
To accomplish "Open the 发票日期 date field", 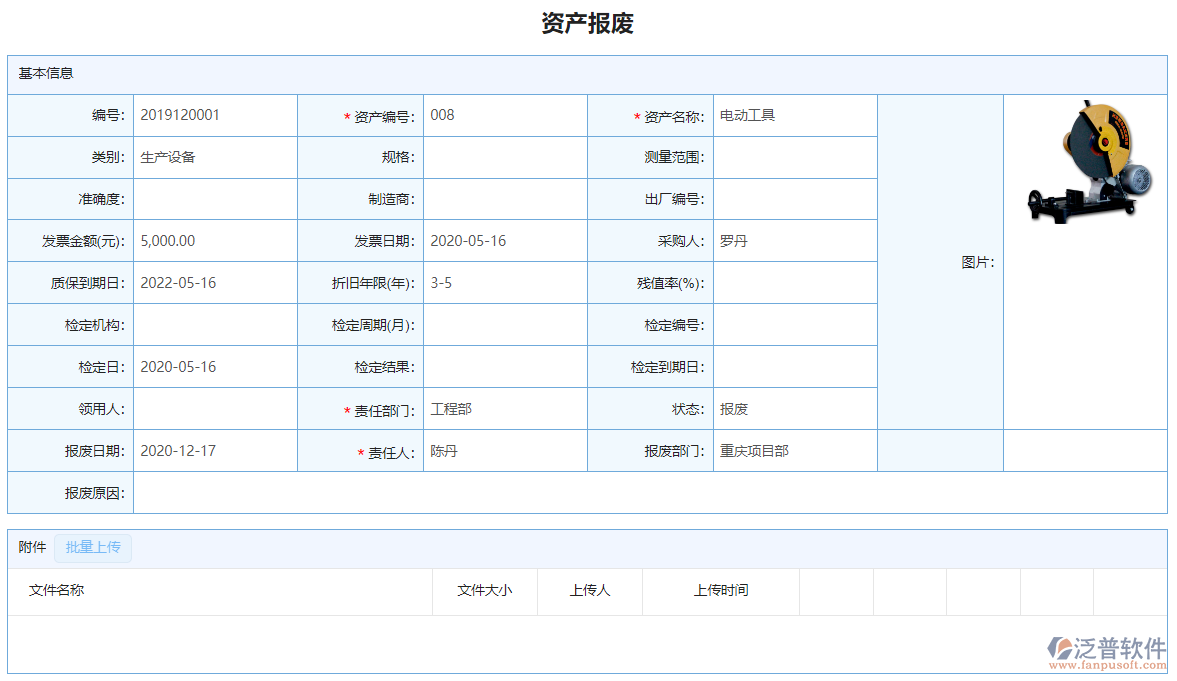I will 504,241.
